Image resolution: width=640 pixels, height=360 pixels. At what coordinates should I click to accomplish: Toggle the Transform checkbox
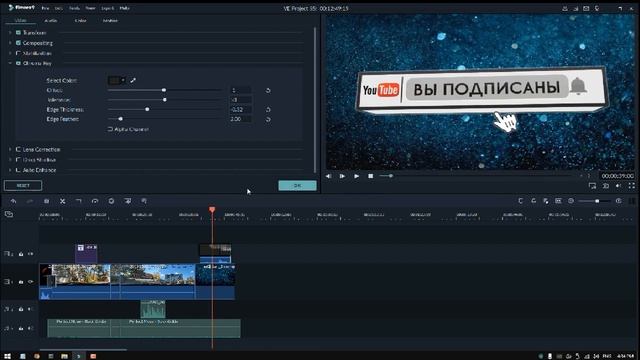coord(18,33)
